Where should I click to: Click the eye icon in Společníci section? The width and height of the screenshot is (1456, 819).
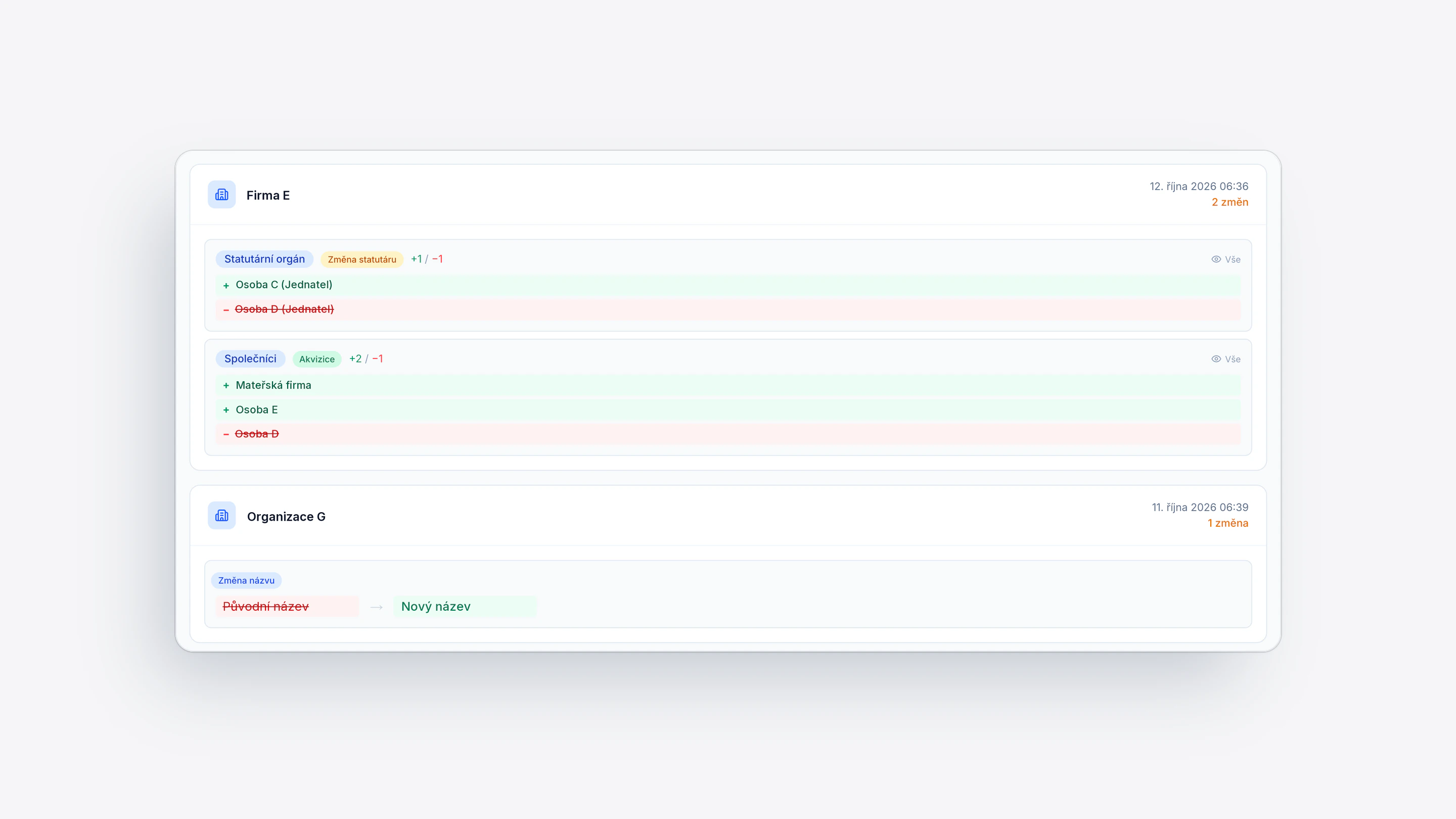[1216, 359]
